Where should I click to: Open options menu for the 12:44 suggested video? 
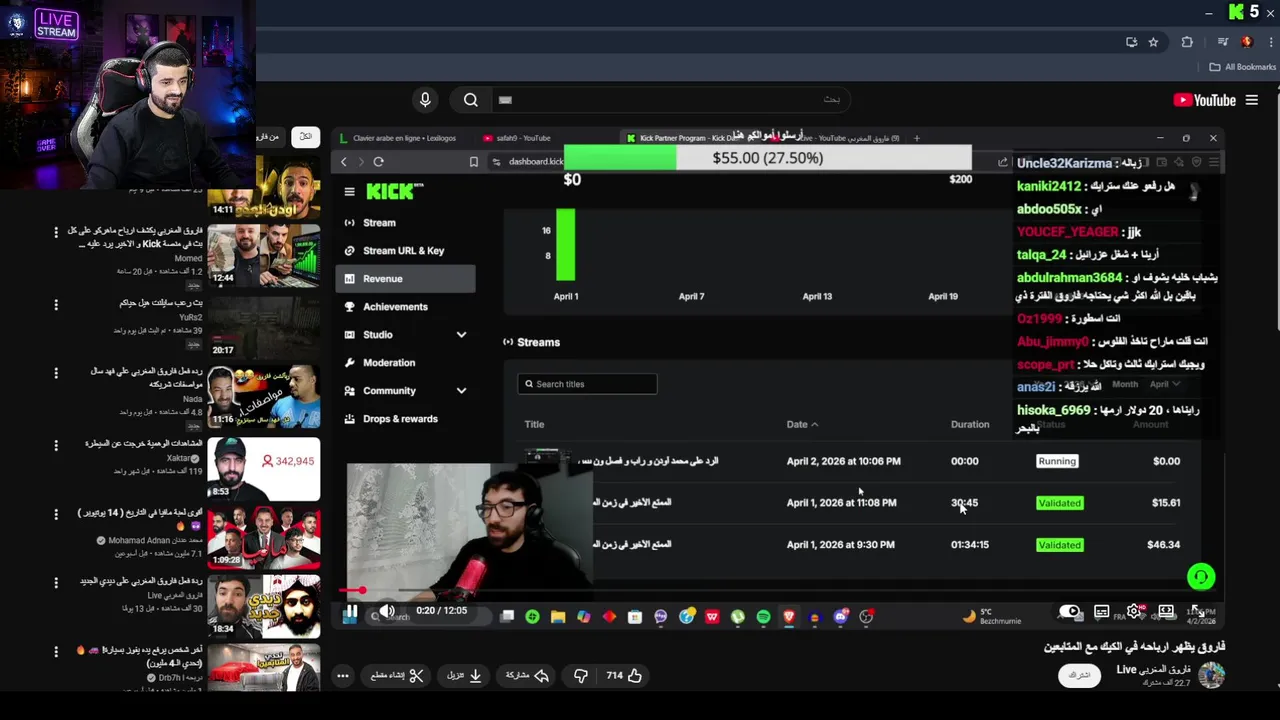pos(56,232)
